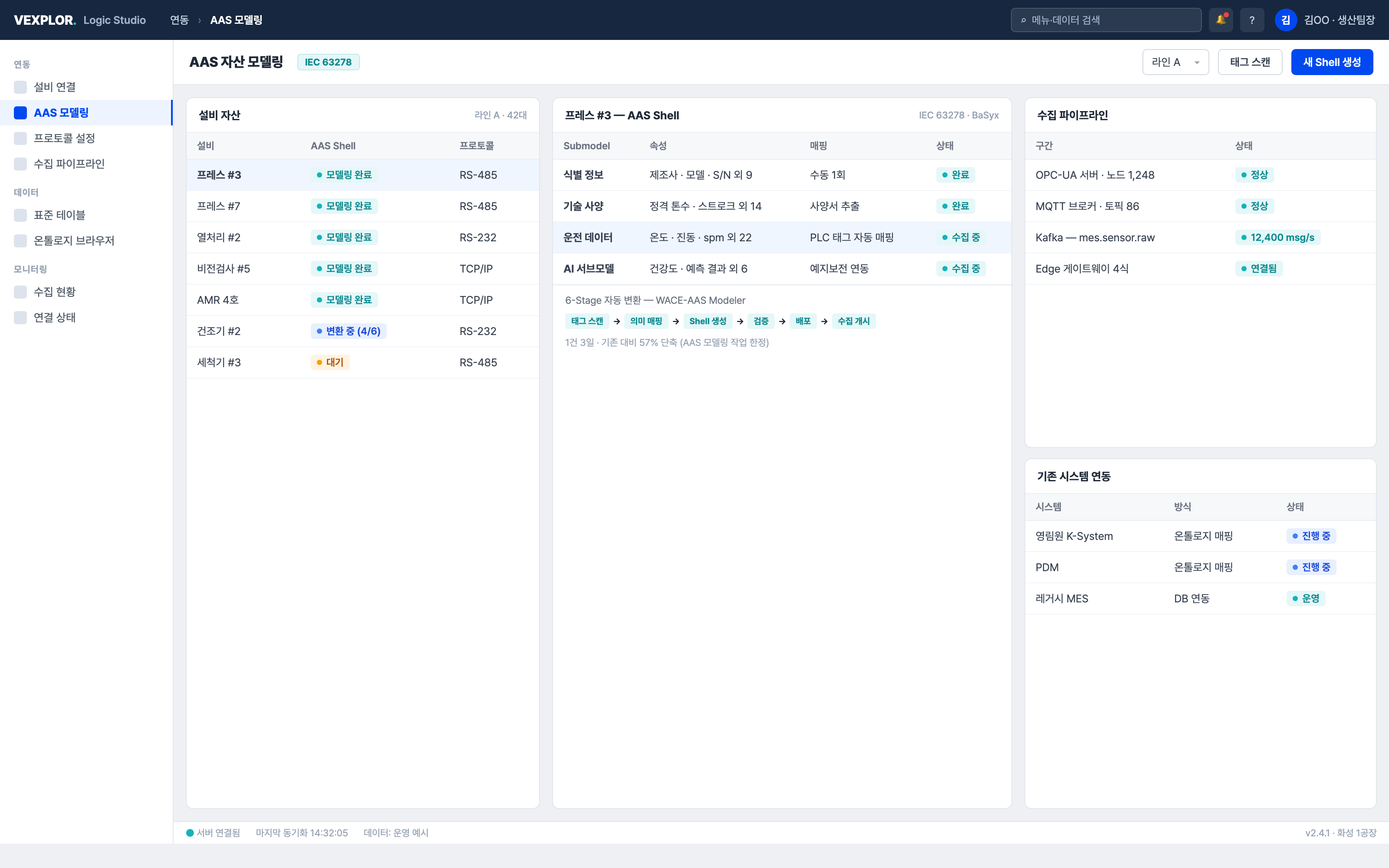1389x868 pixels.
Task: Click the 메뉴·데이터 검색 search field
Action: (1106, 20)
